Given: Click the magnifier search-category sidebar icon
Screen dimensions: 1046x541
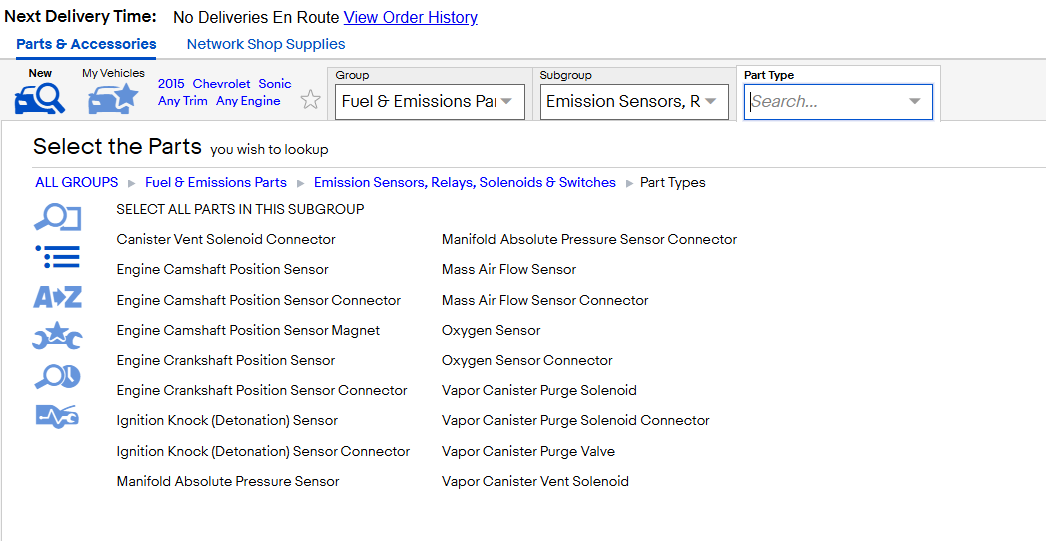Looking at the screenshot, I should (x=57, y=218).
